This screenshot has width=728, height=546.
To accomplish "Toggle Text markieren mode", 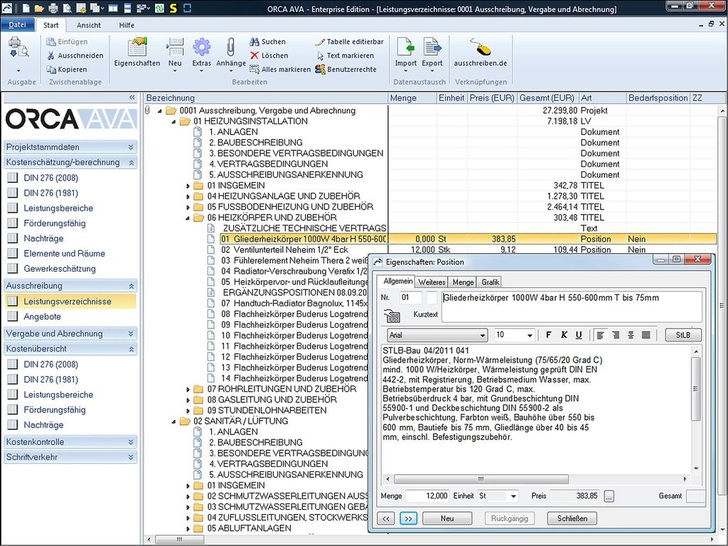I will [344, 56].
